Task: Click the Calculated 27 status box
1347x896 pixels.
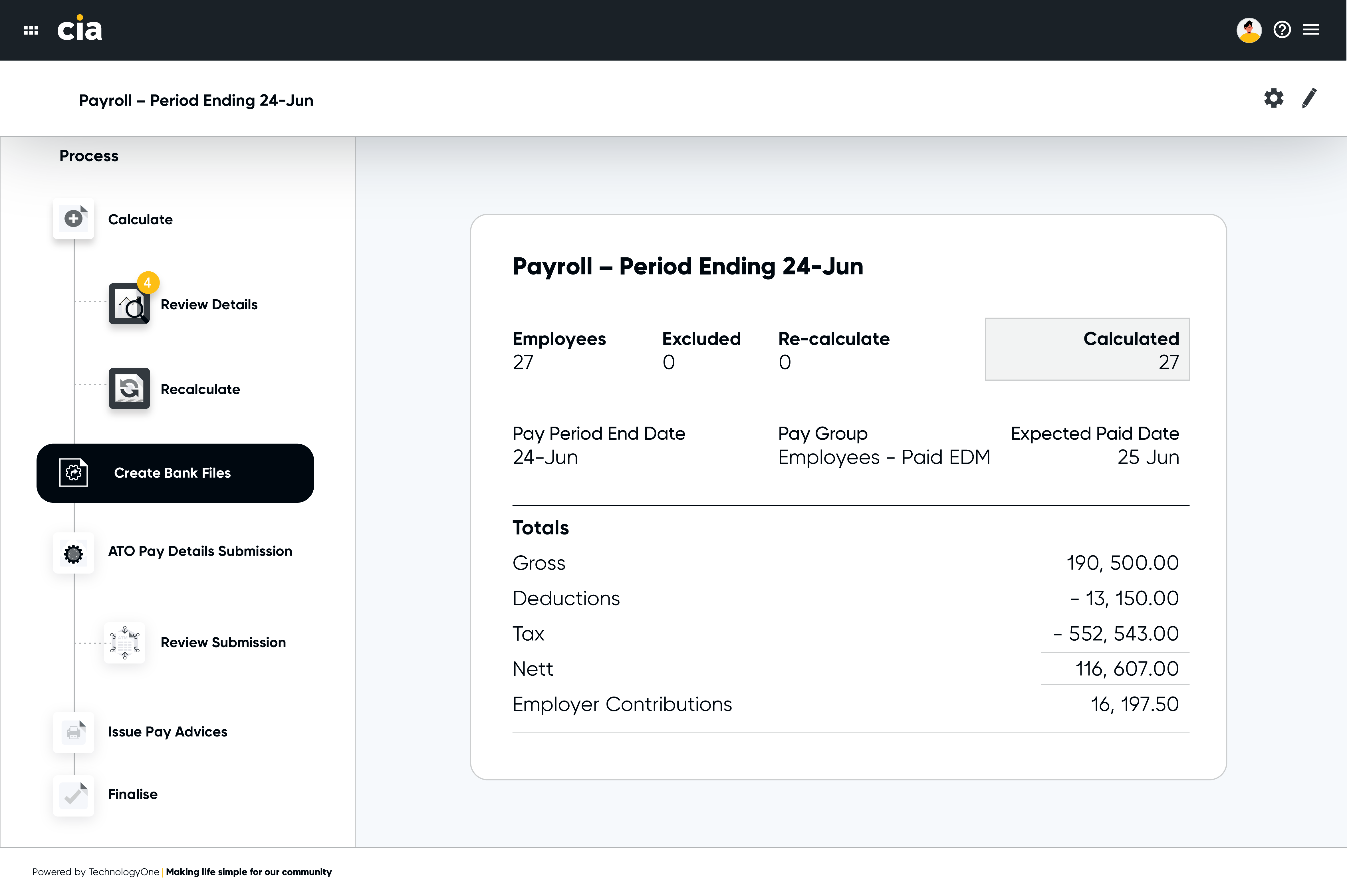Action: coord(1087,349)
